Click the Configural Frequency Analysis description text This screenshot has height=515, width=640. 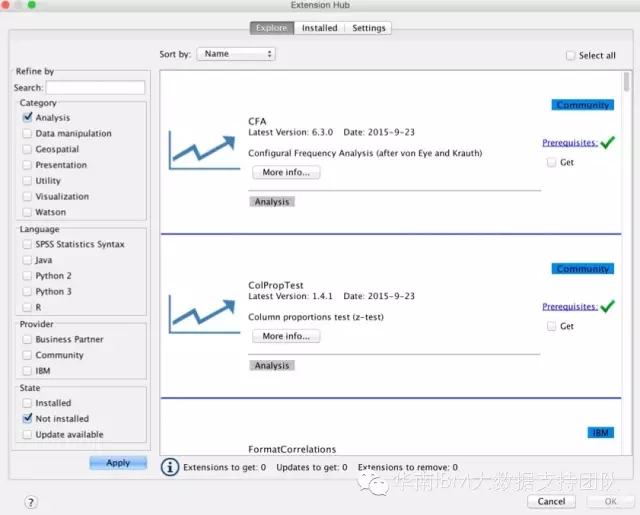click(x=365, y=153)
